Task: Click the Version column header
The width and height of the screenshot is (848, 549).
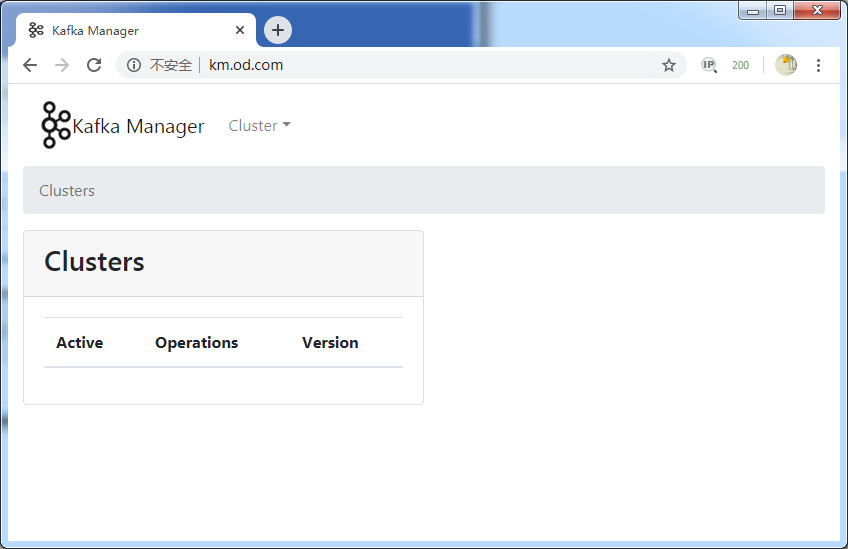Action: coord(330,342)
